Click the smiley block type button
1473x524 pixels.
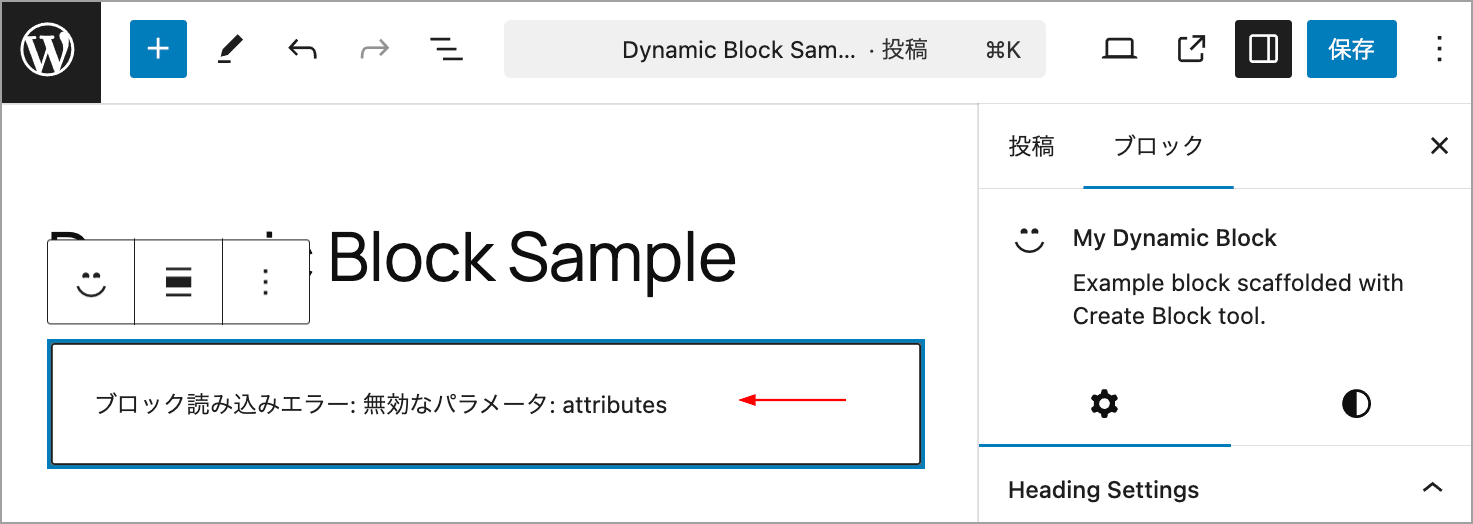pos(91,283)
